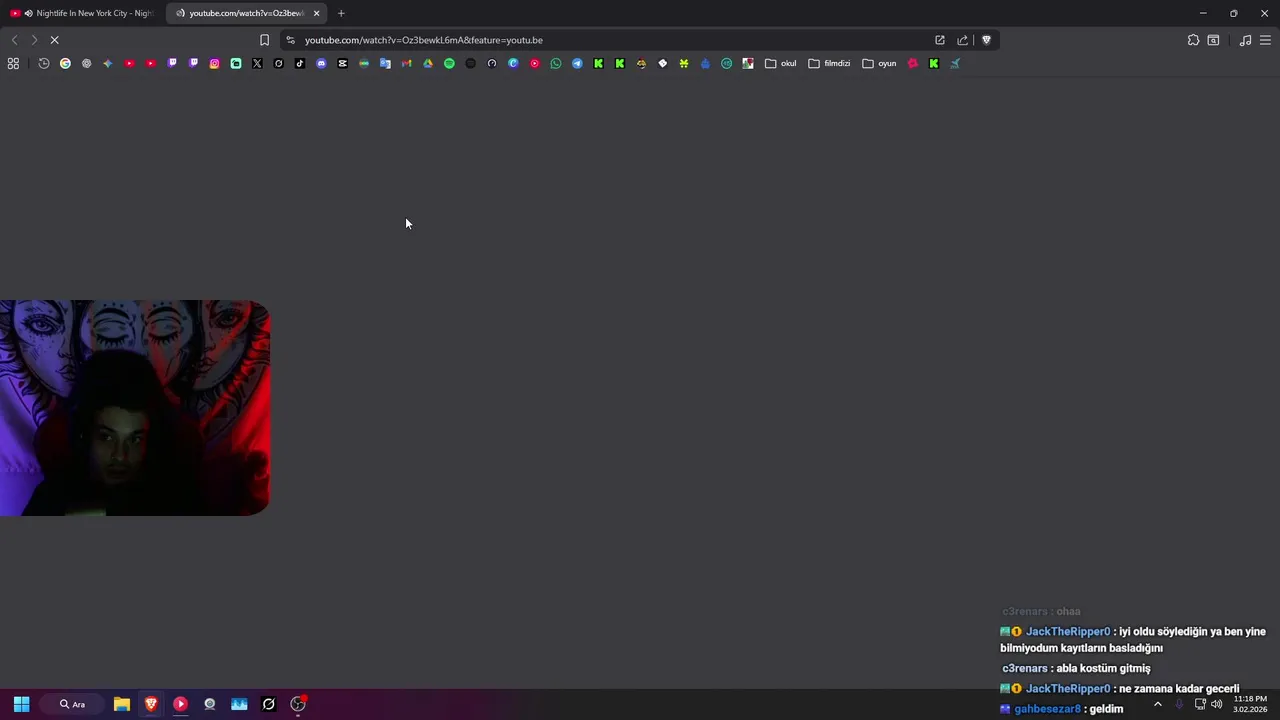Open the Telegram bookmark icon
The height and width of the screenshot is (720, 1280).
(x=577, y=63)
